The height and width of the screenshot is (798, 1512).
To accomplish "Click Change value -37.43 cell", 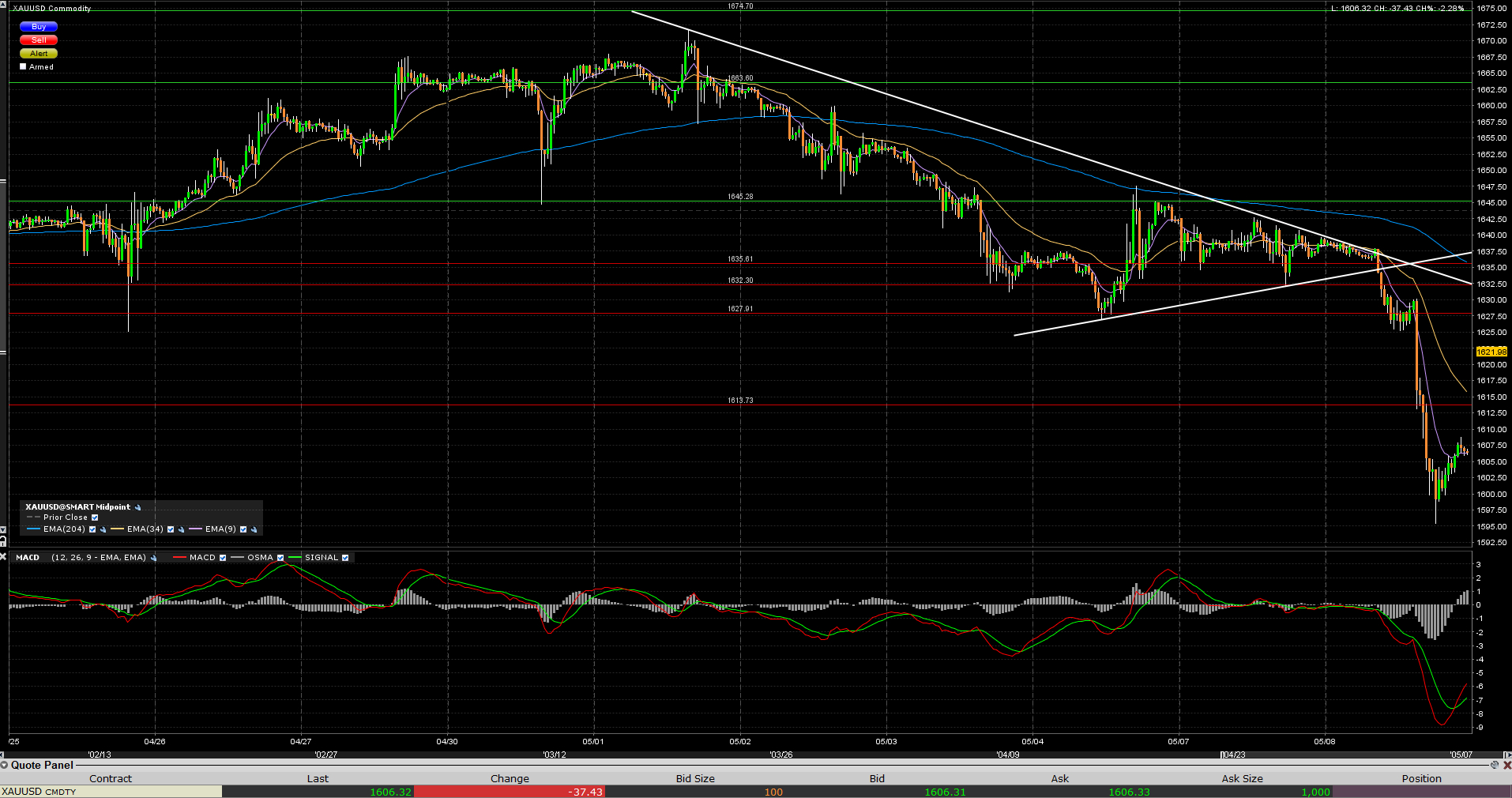I will click(x=510, y=792).
